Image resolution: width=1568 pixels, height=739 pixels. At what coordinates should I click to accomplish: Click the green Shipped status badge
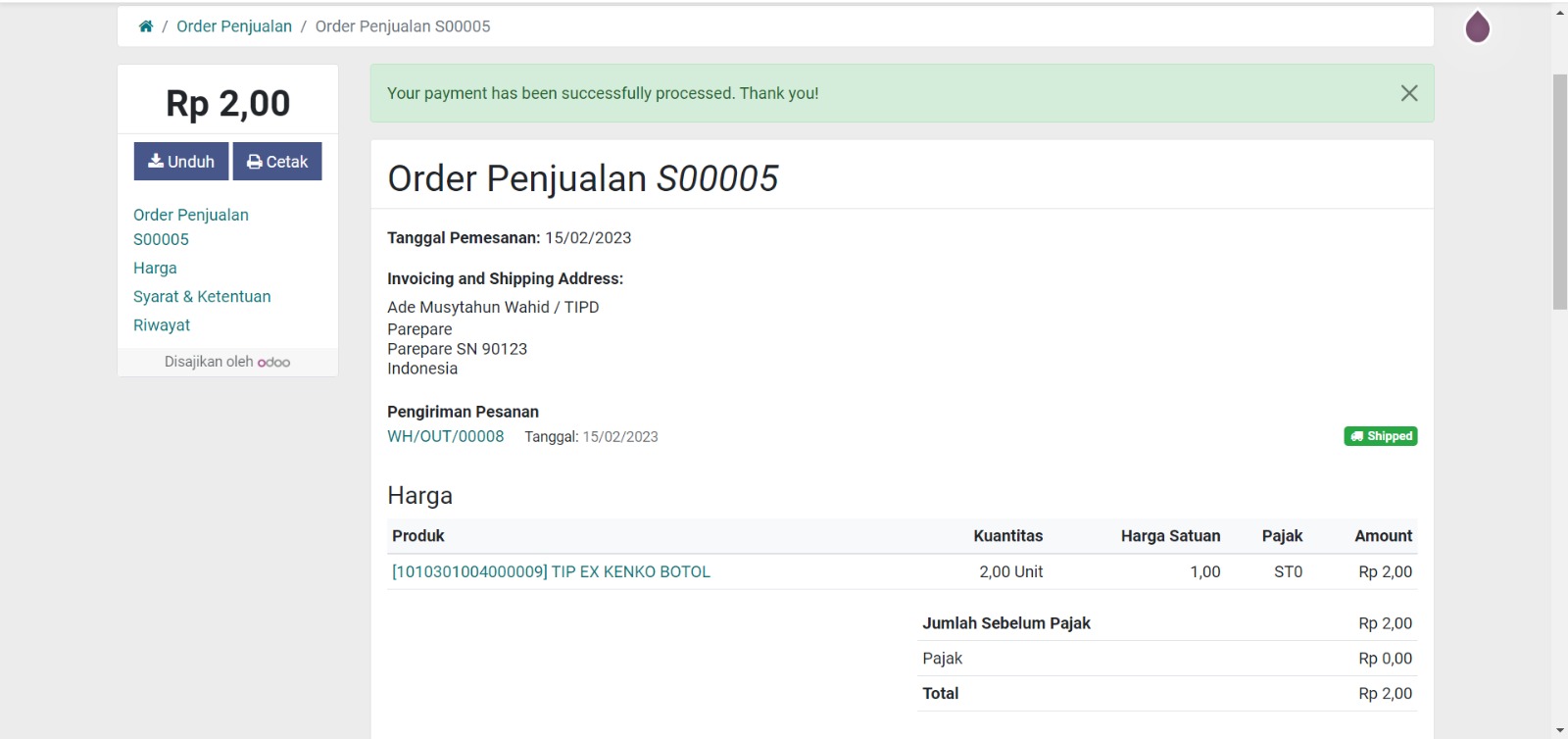coord(1380,436)
